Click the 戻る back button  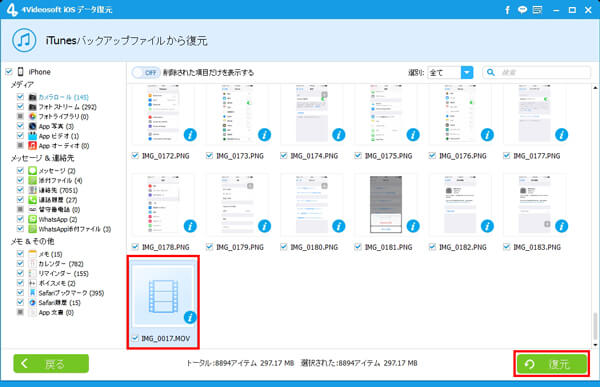point(51,364)
